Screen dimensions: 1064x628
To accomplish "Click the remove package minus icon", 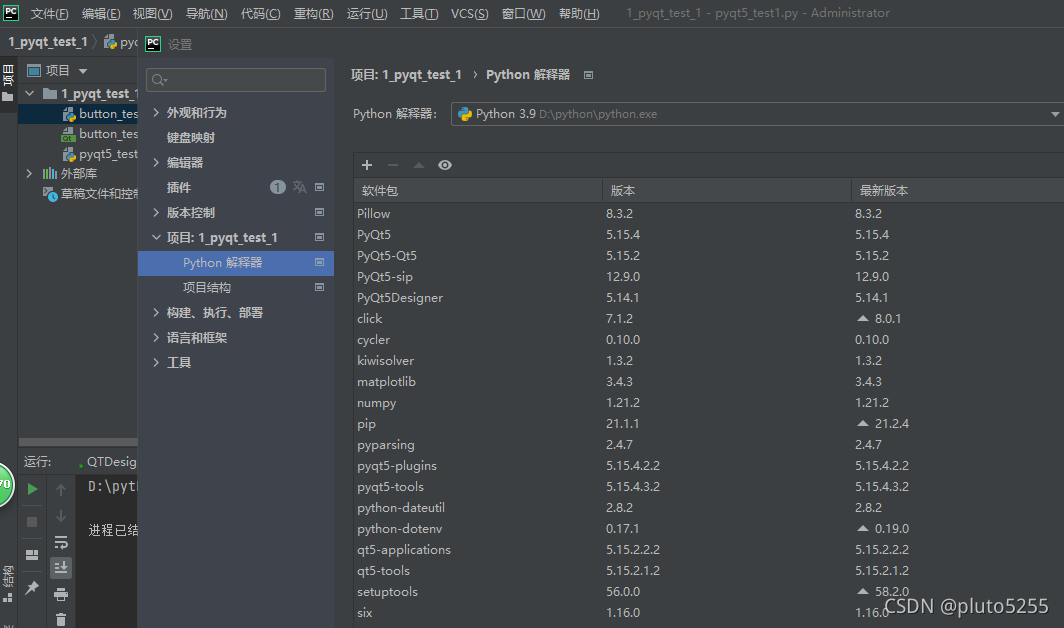I will pos(393,165).
